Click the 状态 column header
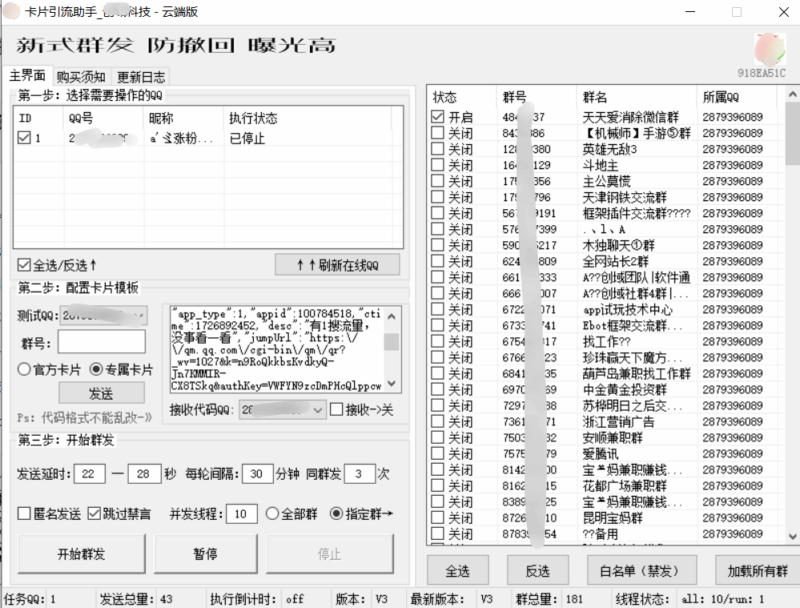This screenshot has width=800, height=608. pos(462,97)
